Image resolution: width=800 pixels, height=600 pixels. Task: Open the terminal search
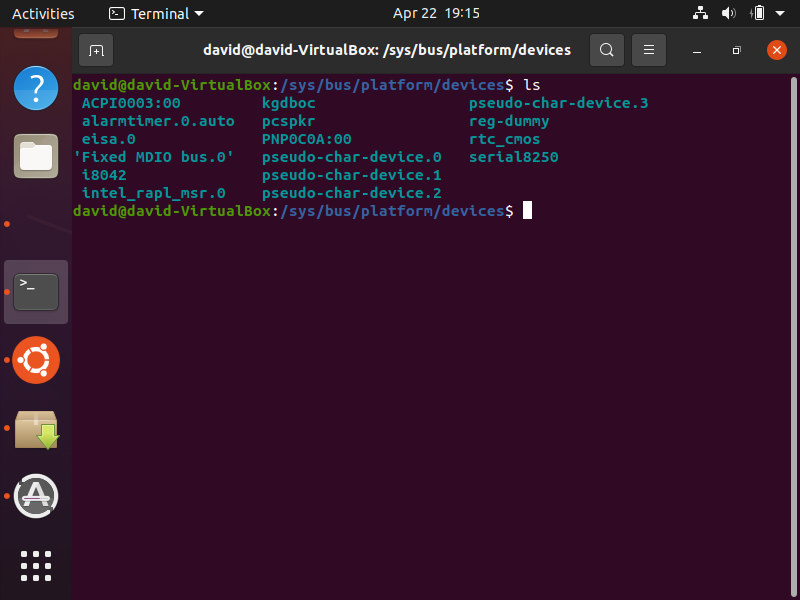click(607, 50)
